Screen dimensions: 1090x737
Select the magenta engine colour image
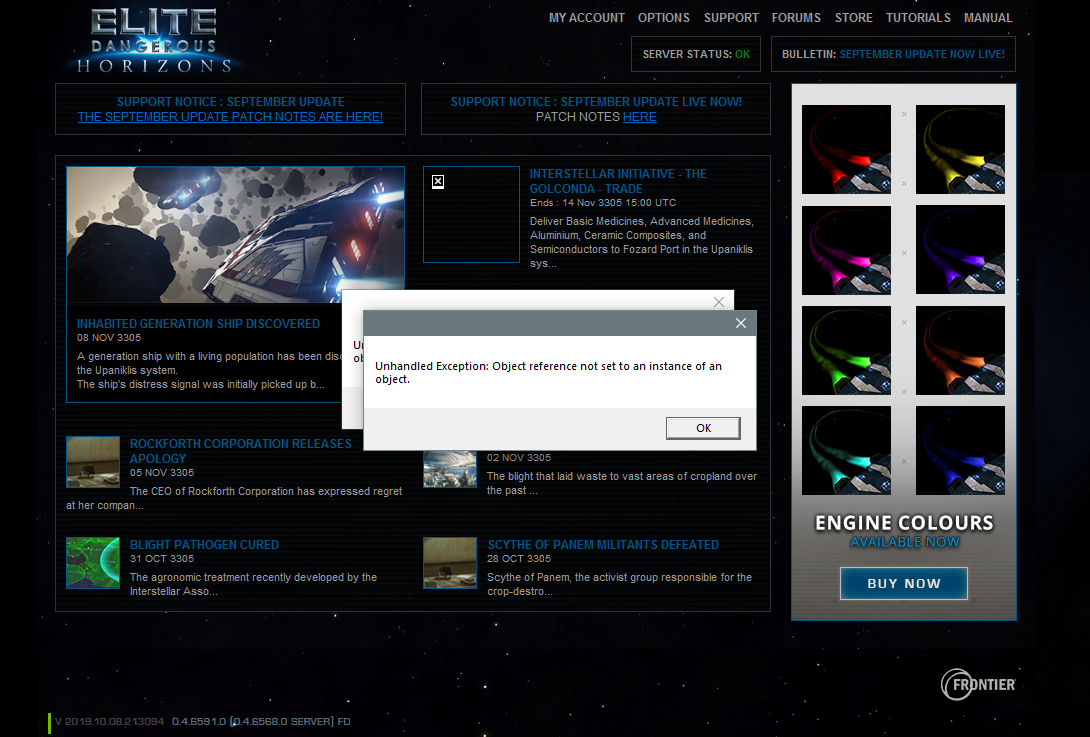pyautogui.click(x=846, y=250)
